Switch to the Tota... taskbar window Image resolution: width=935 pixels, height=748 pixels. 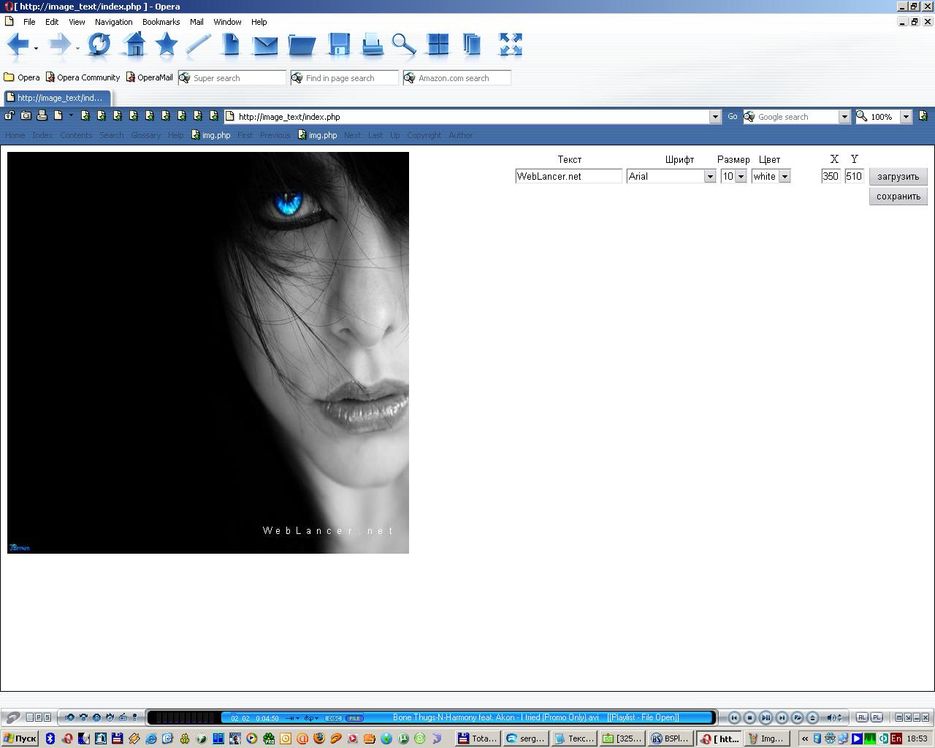[478, 738]
